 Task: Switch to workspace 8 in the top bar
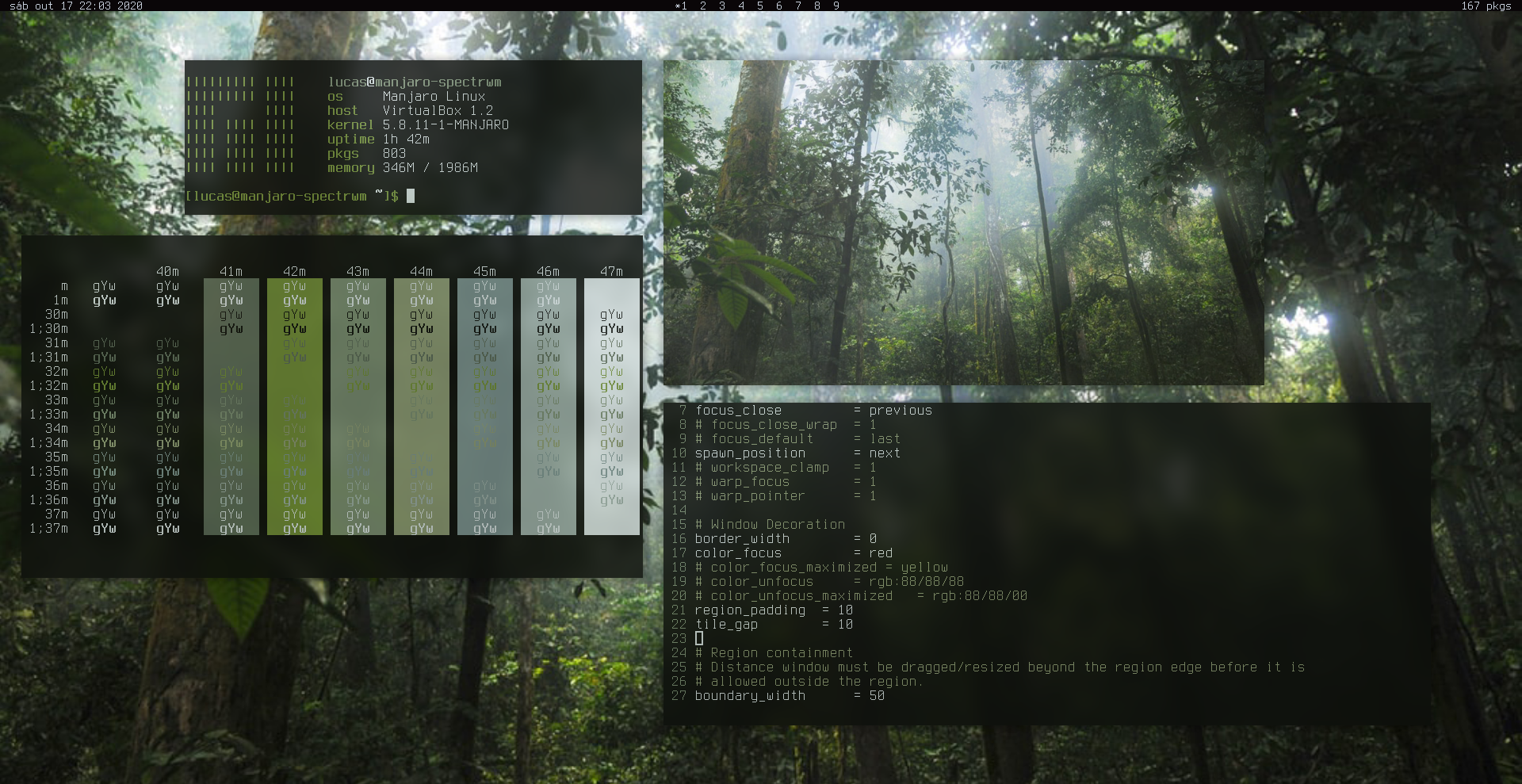(817, 6)
